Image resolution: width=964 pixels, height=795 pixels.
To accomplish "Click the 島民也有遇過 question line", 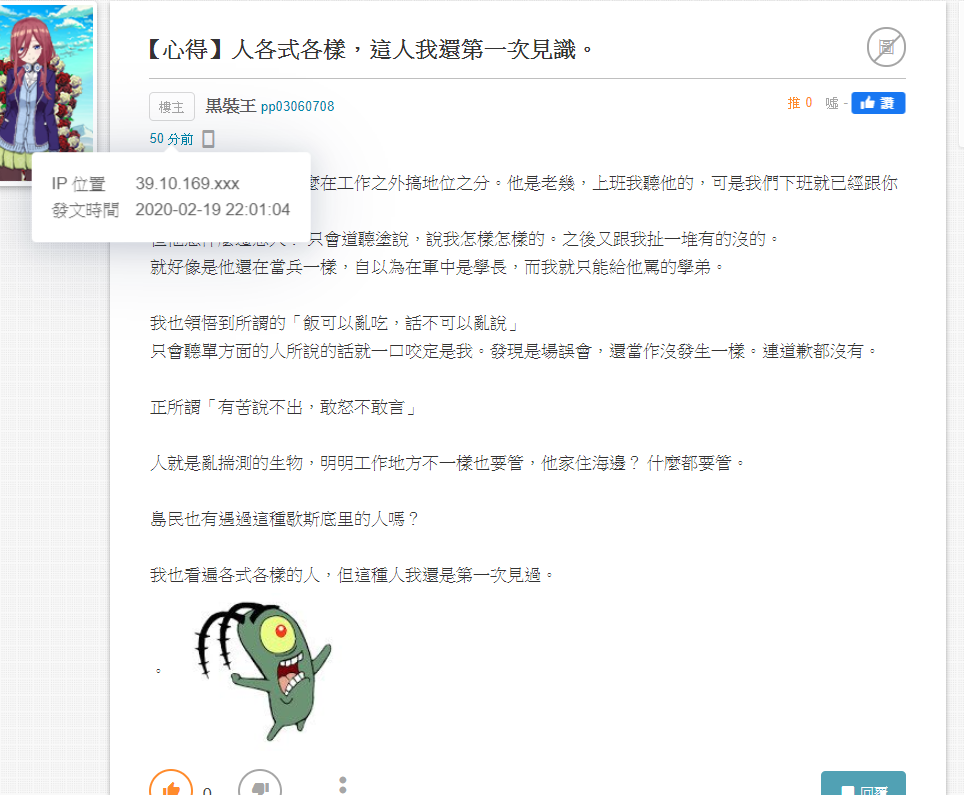I will (x=284, y=519).
